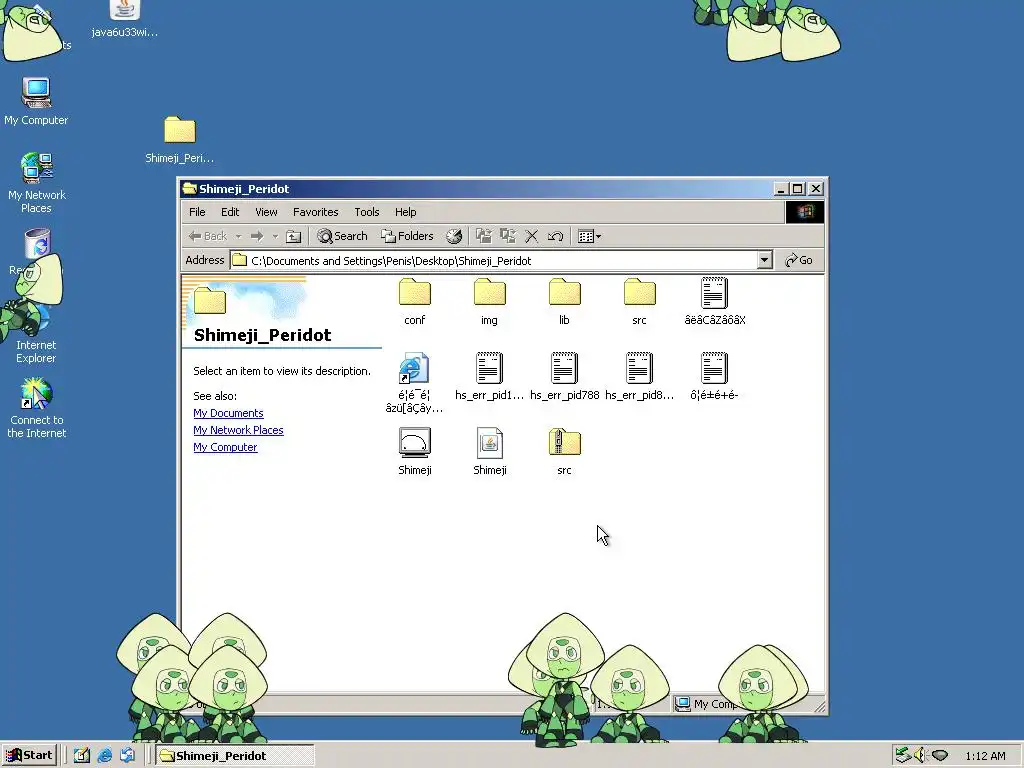Click the volume speaker tray icon
The image size is (1024, 768).
[921, 756]
